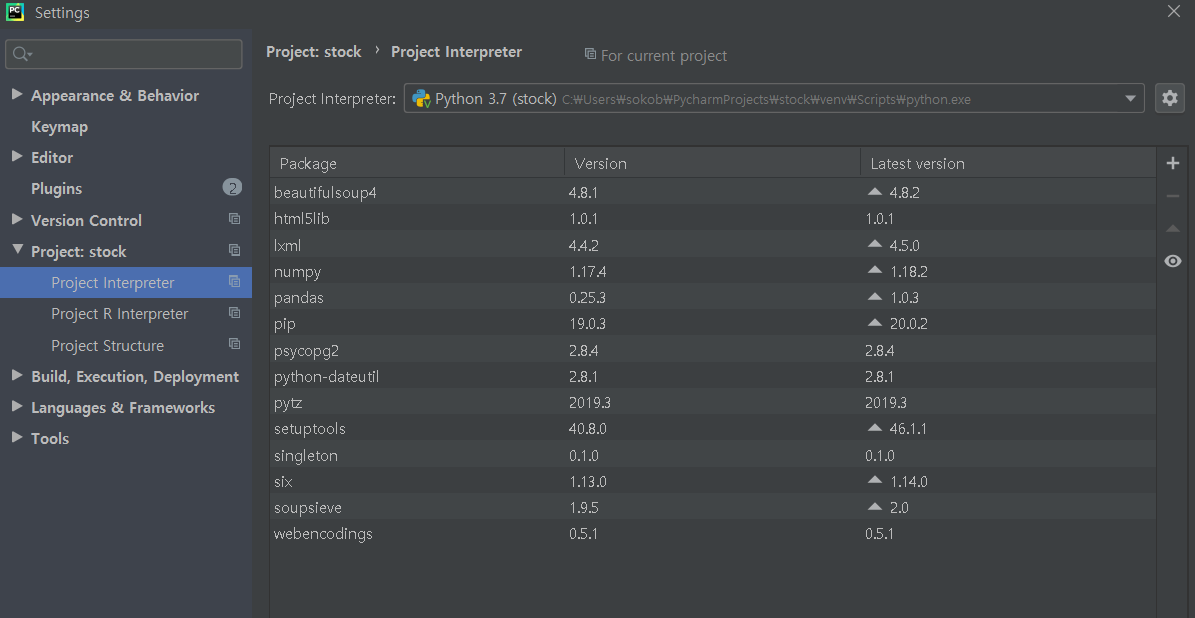1195x618 pixels.
Task: Click upgrade arrow beside setuptools 46.1.1
Action: click(875, 427)
